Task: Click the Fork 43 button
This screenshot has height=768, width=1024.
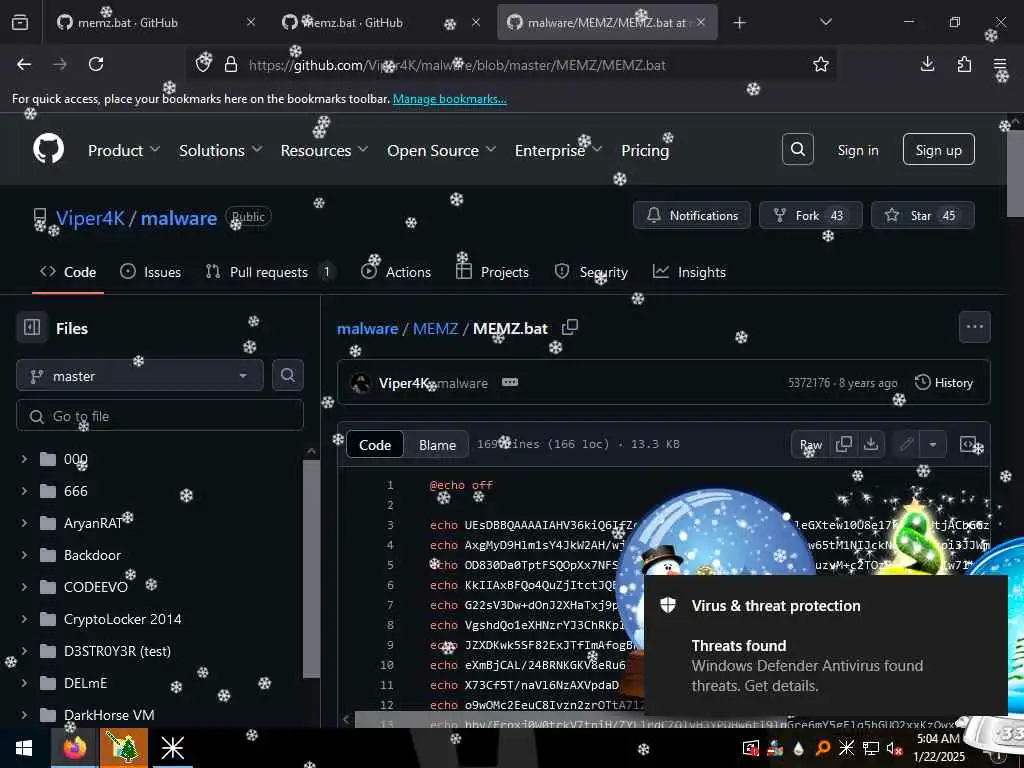Action: (810, 215)
